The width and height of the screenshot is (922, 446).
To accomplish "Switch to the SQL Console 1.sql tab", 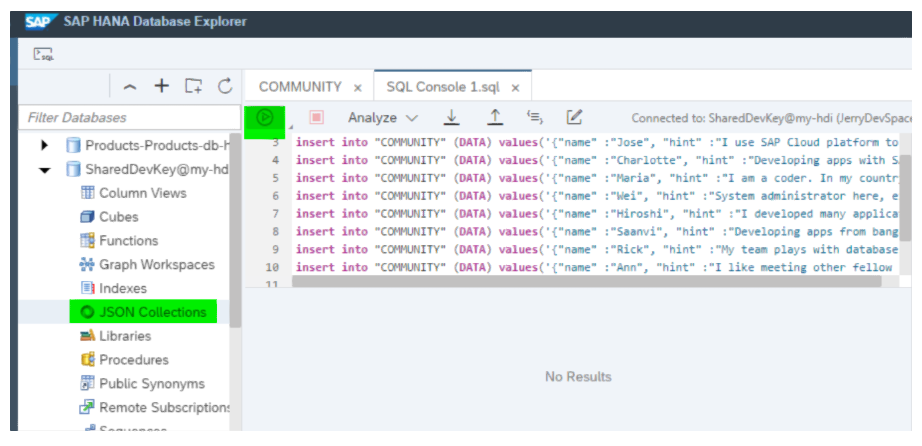I will 443,87.
